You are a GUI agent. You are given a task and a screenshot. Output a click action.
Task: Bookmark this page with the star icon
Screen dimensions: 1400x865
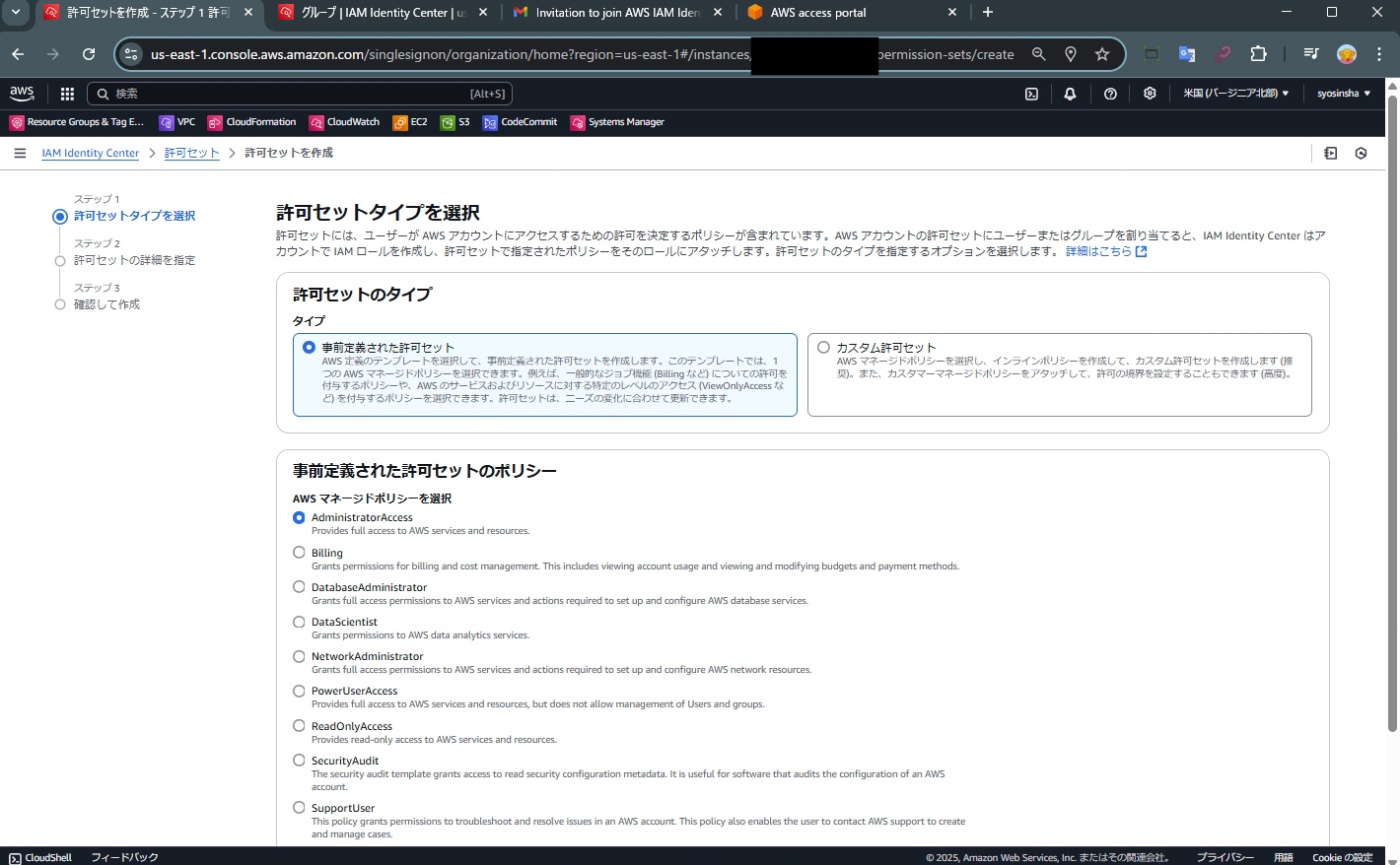(x=1102, y=54)
